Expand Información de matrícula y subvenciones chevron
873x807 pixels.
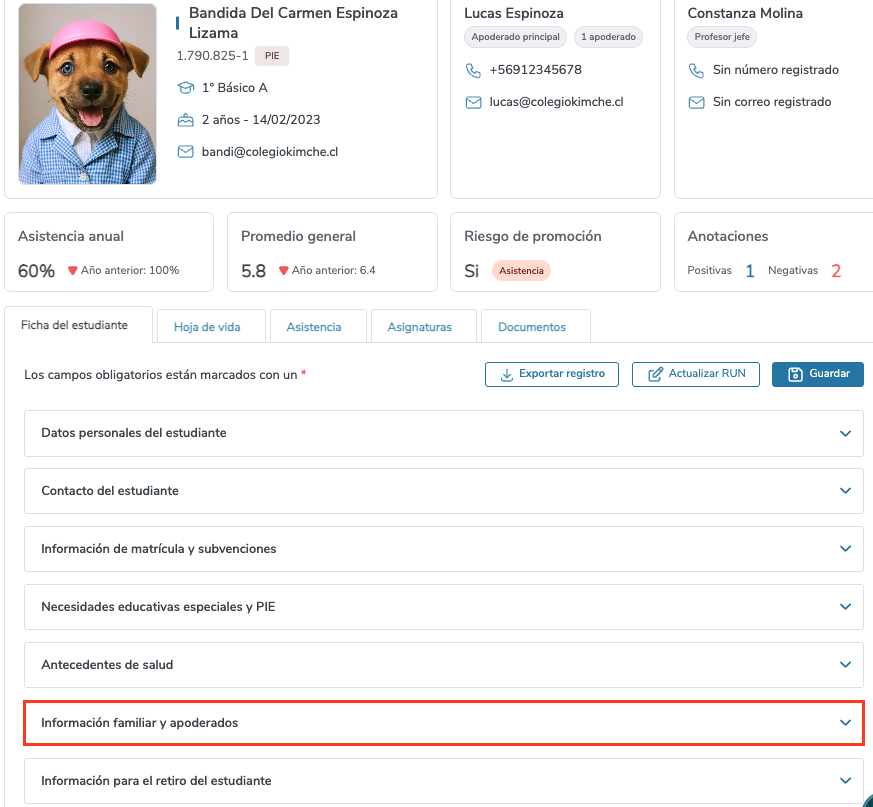845,549
